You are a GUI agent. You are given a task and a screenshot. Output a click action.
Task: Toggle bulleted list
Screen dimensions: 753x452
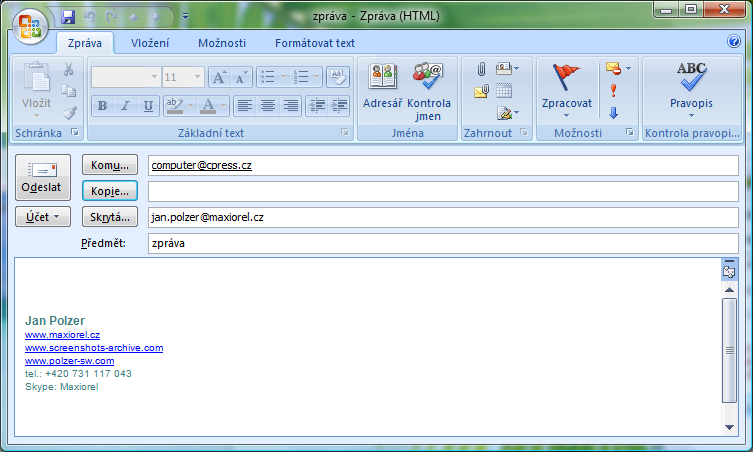tap(267, 77)
